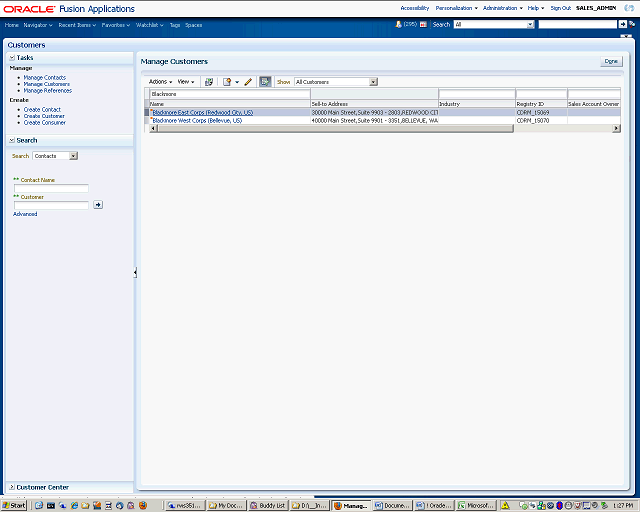Viewport: 640px width, 512px height.
Task: Open the Help menu
Action: (536, 8)
